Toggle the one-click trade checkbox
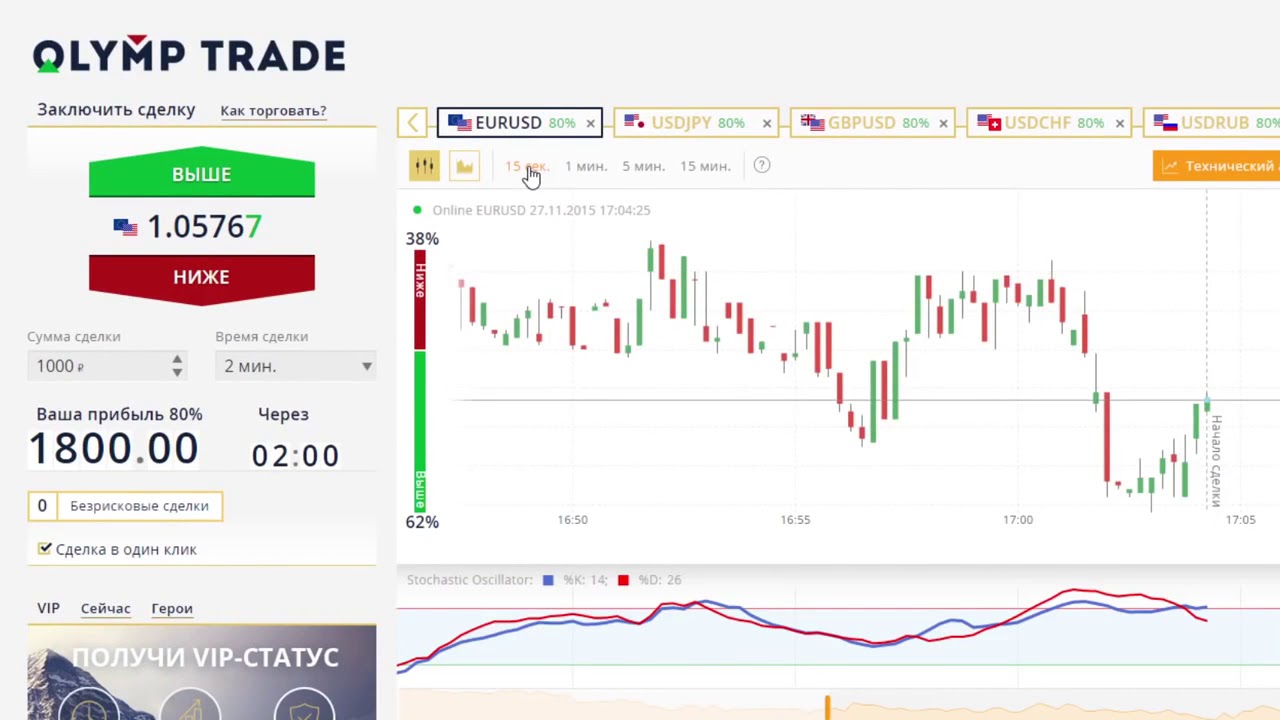This screenshot has height=720, width=1280. (45, 549)
